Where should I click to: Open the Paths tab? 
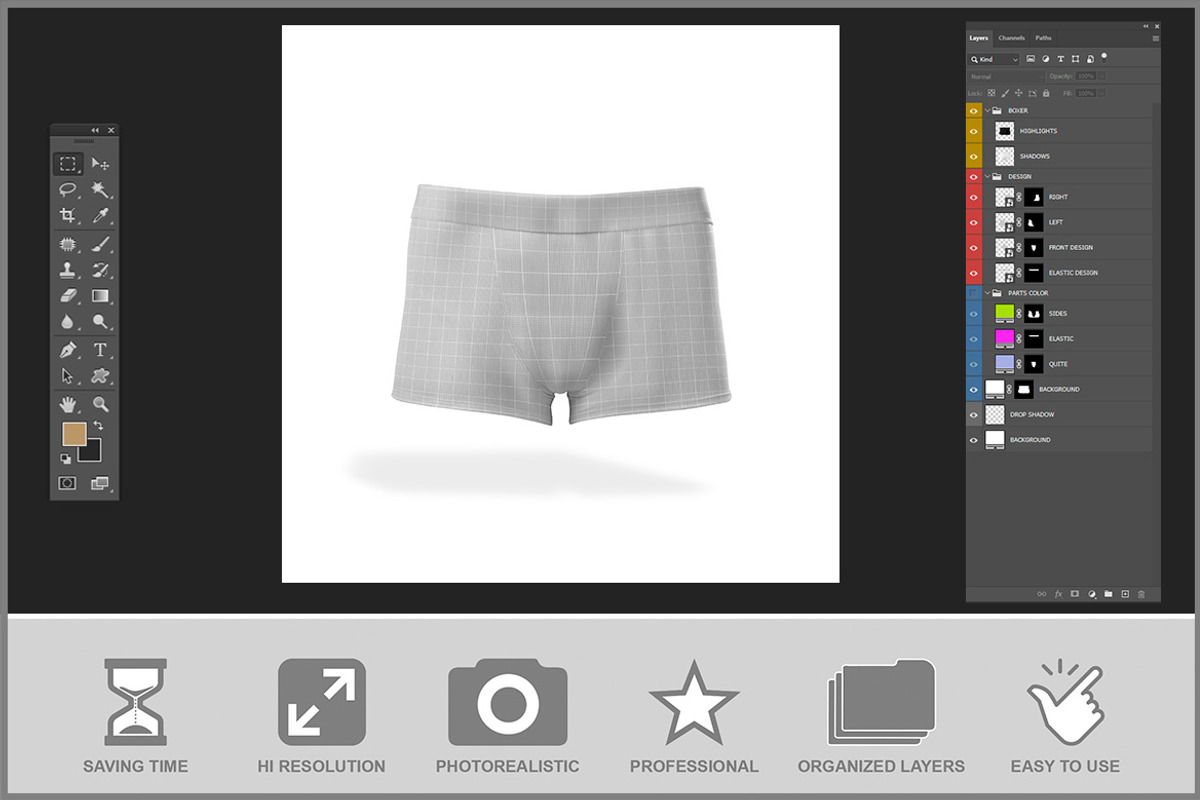click(1043, 38)
